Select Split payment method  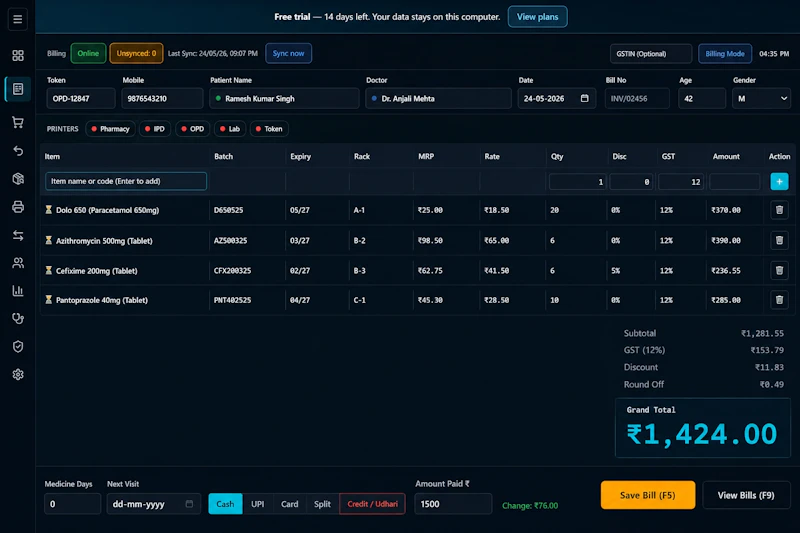click(x=322, y=504)
